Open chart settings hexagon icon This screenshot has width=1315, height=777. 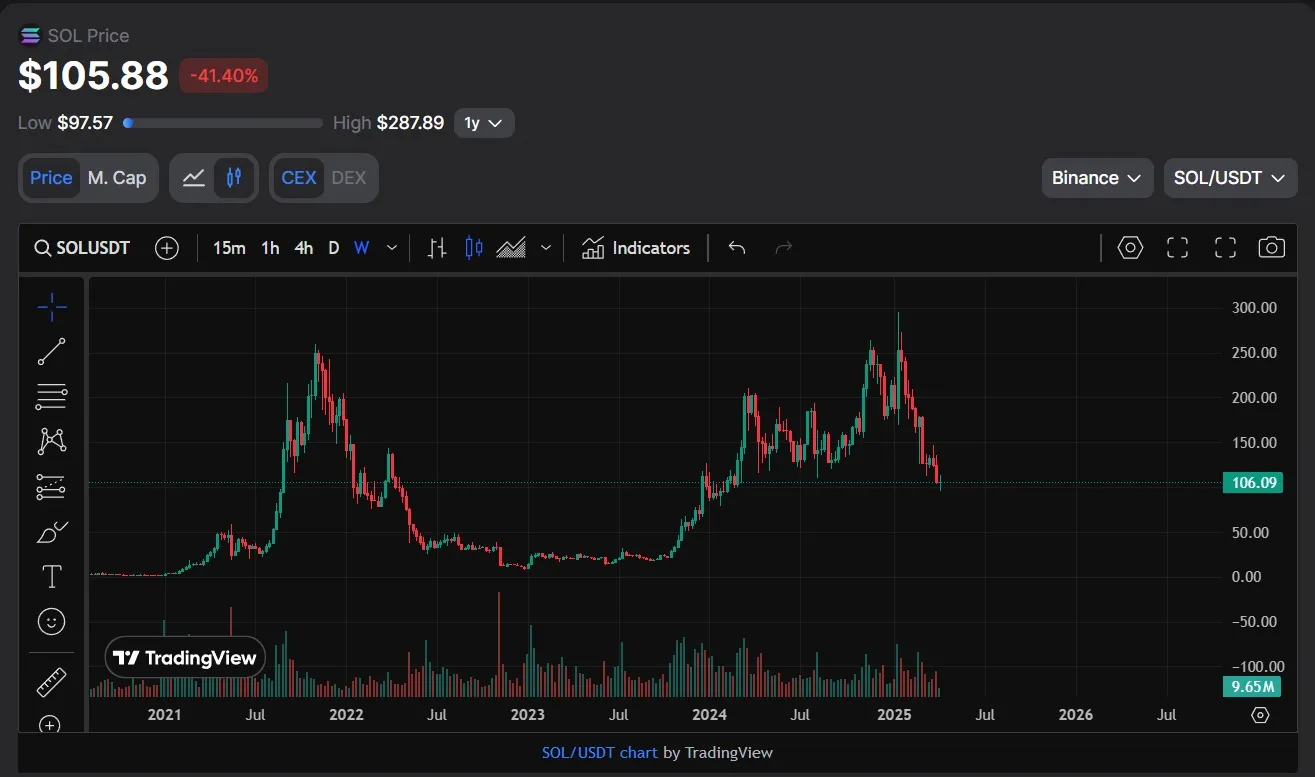[1130, 248]
